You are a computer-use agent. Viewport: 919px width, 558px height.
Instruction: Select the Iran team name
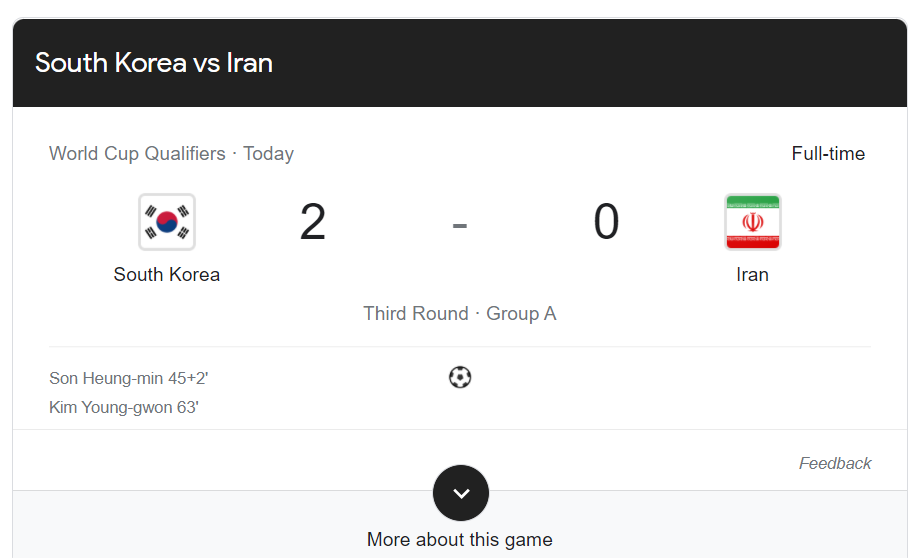pyautogui.click(x=752, y=274)
